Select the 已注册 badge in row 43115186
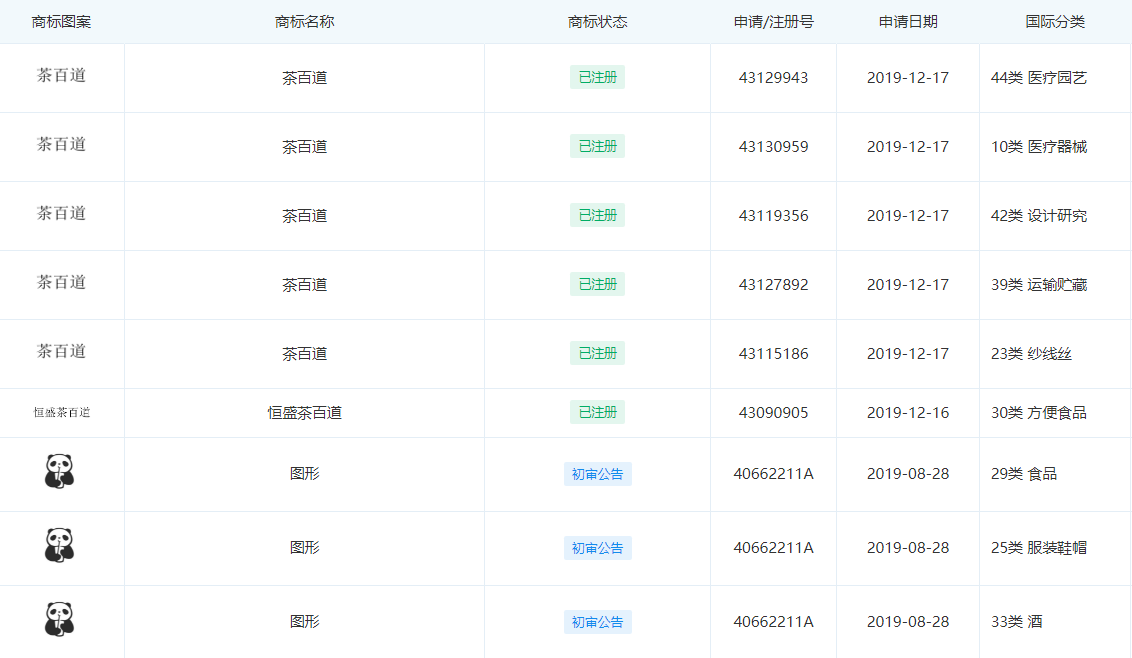Viewport: 1132px width, 658px height. click(598, 353)
